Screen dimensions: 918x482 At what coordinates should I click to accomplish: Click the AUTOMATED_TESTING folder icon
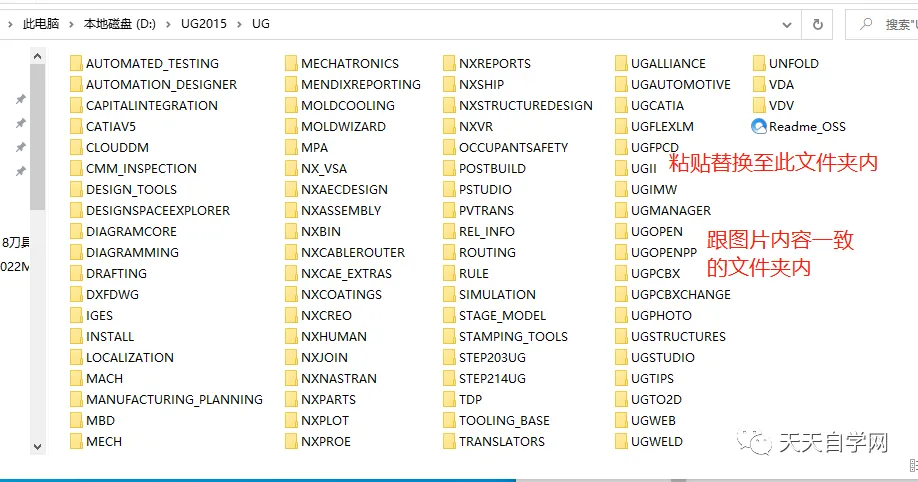pyautogui.click(x=76, y=63)
